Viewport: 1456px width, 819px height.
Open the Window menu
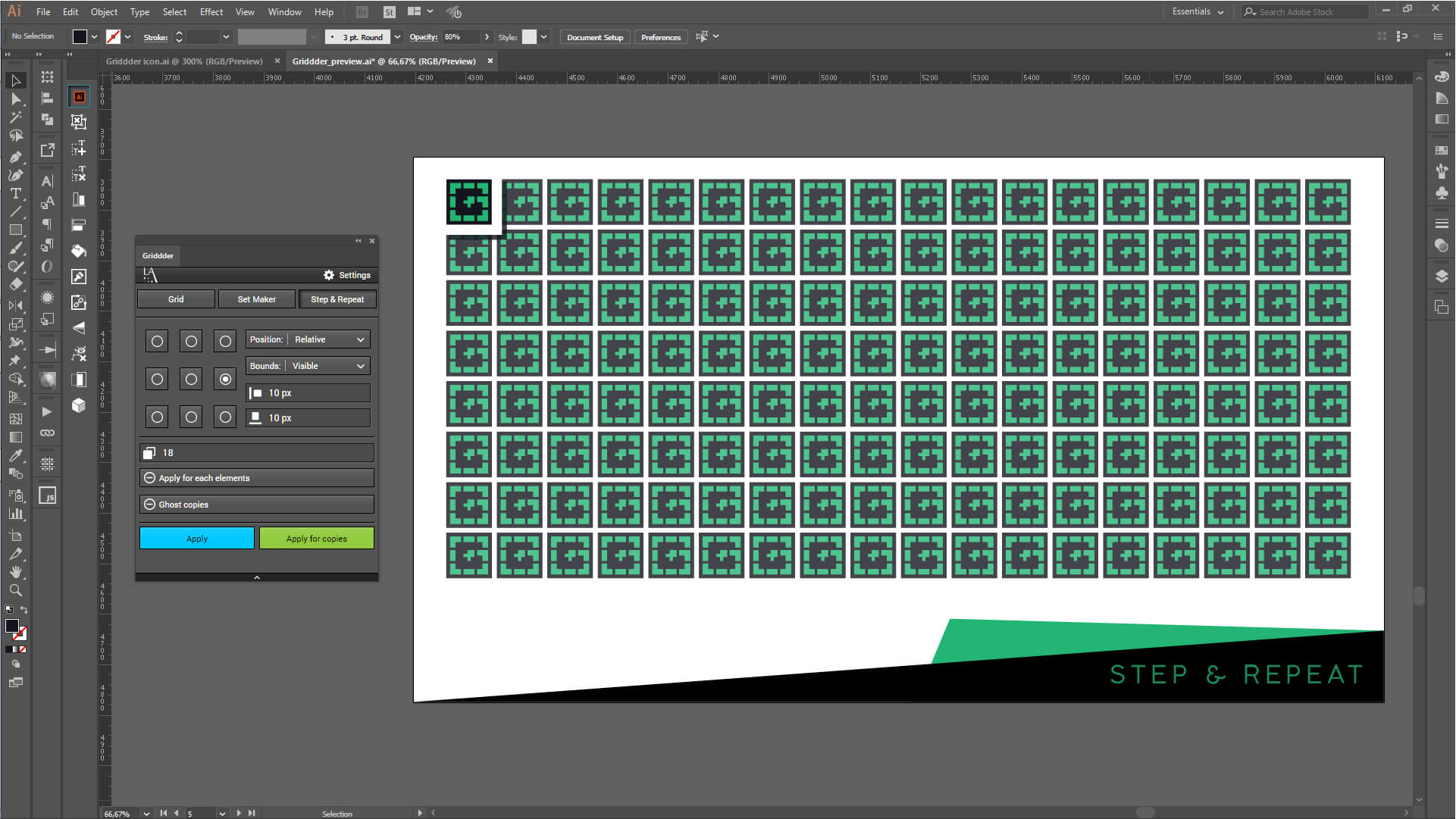point(284,12)
